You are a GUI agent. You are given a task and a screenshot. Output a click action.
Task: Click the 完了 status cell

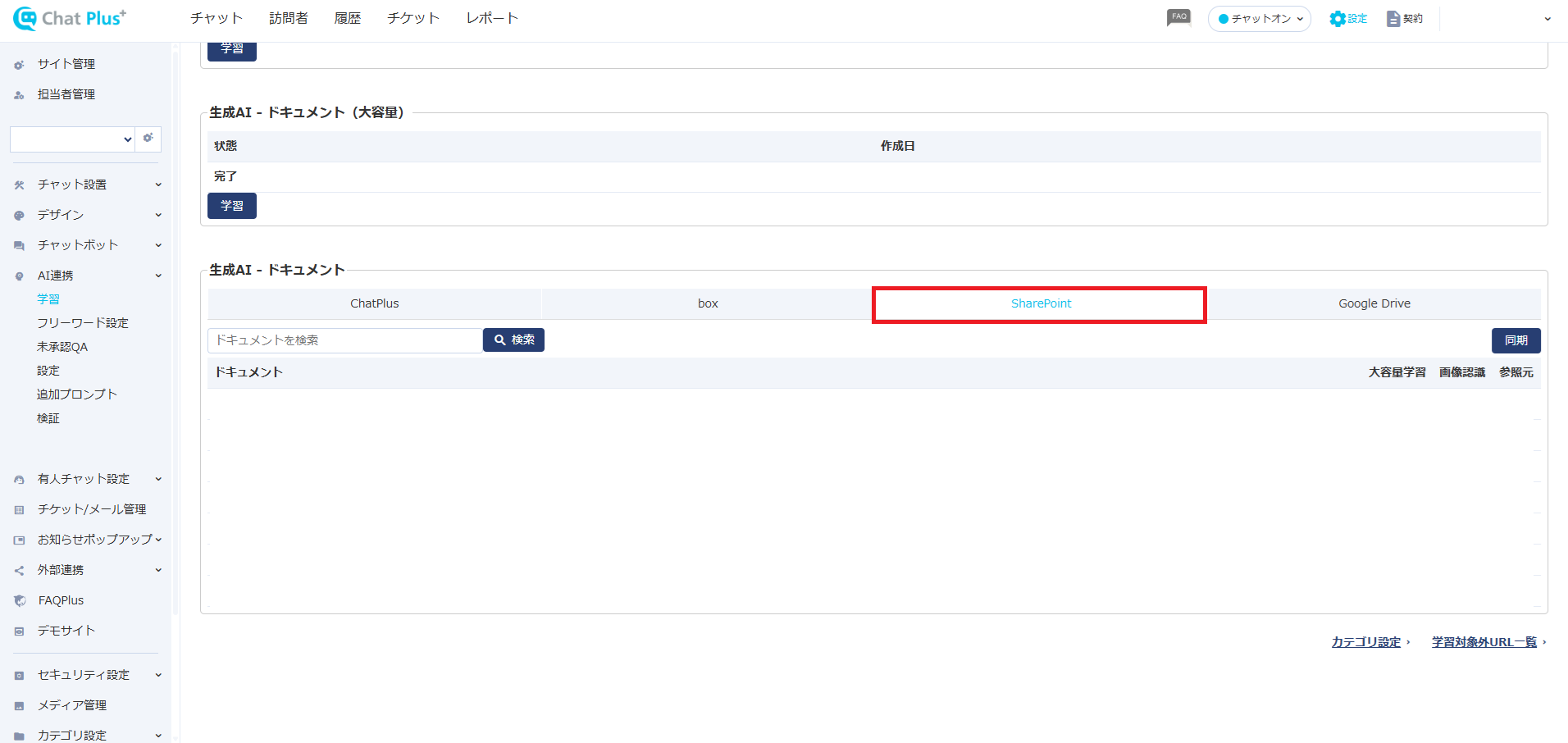tap(226, 176)
